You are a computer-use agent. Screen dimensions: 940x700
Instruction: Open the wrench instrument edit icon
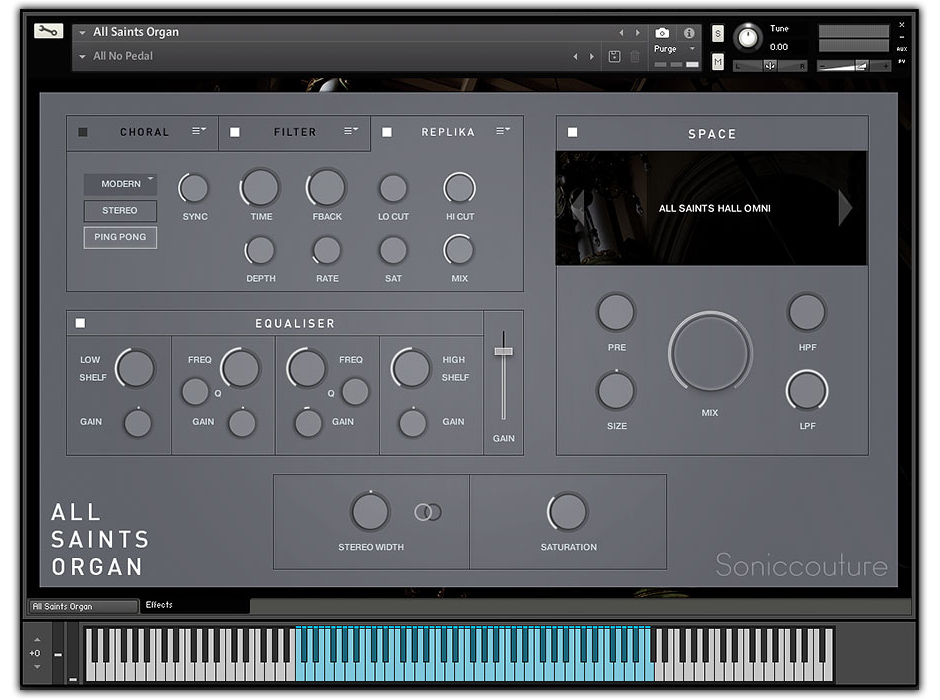tap(48, 31)
